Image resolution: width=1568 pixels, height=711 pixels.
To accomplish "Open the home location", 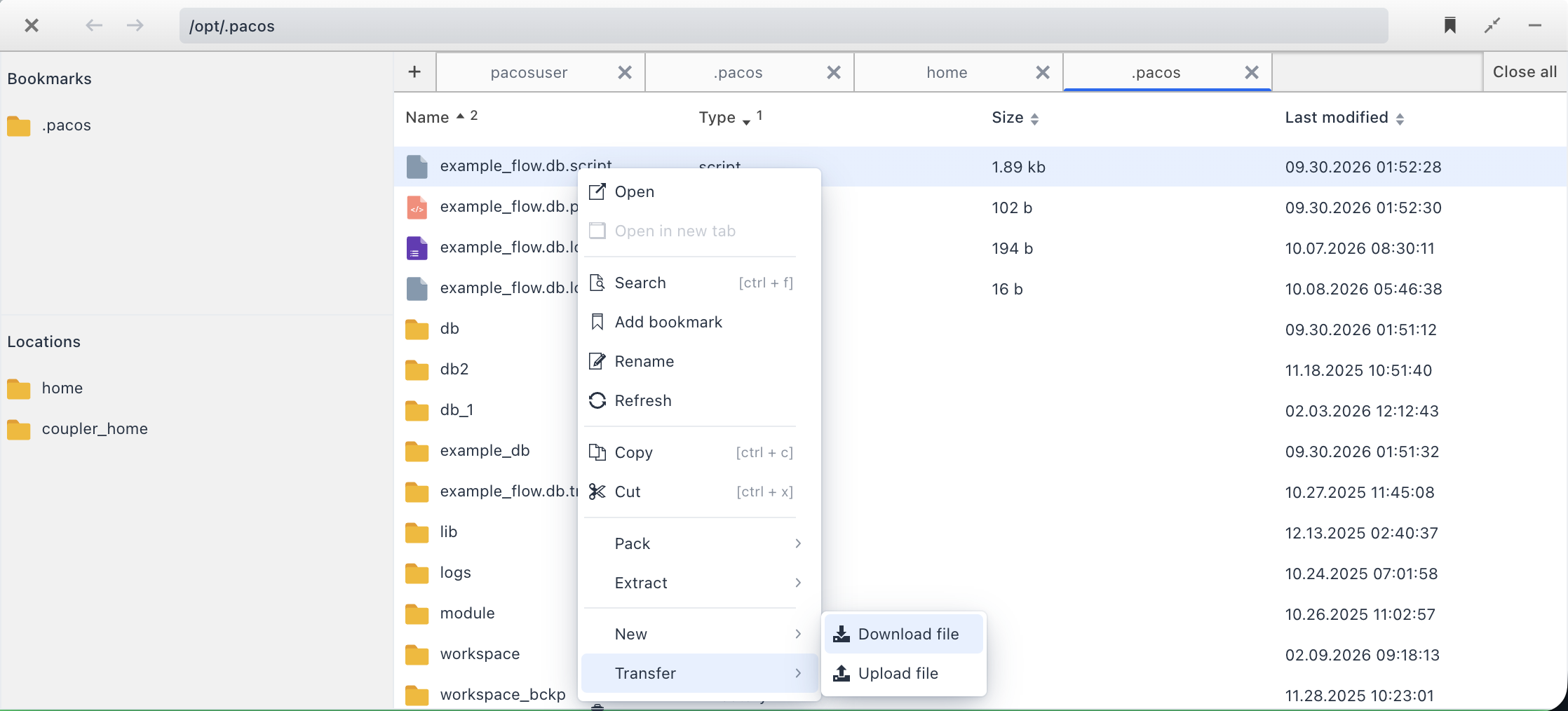I will (x=45, y=388).
